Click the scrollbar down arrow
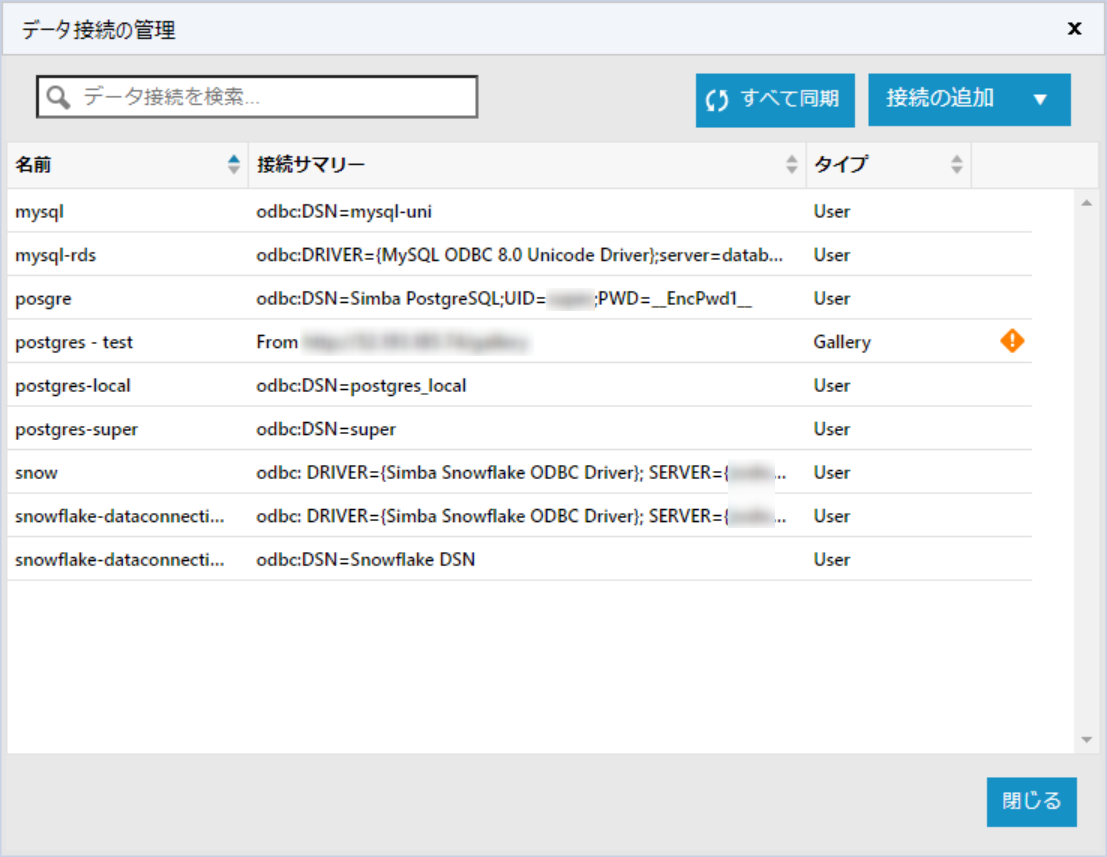Viewport: 1107px width, 857px height. (1086, 741)
